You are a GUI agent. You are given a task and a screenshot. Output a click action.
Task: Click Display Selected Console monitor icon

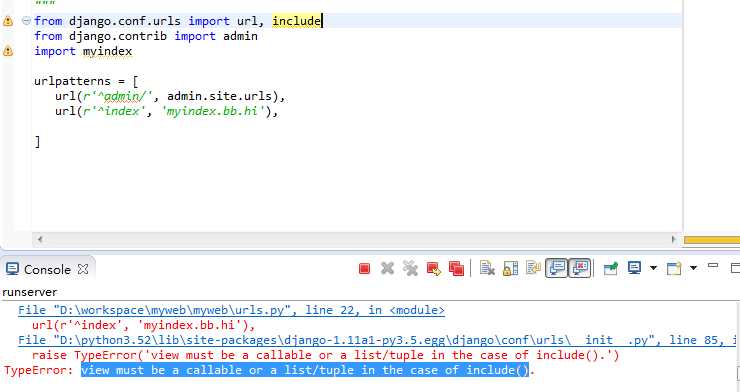click(634, 268)
